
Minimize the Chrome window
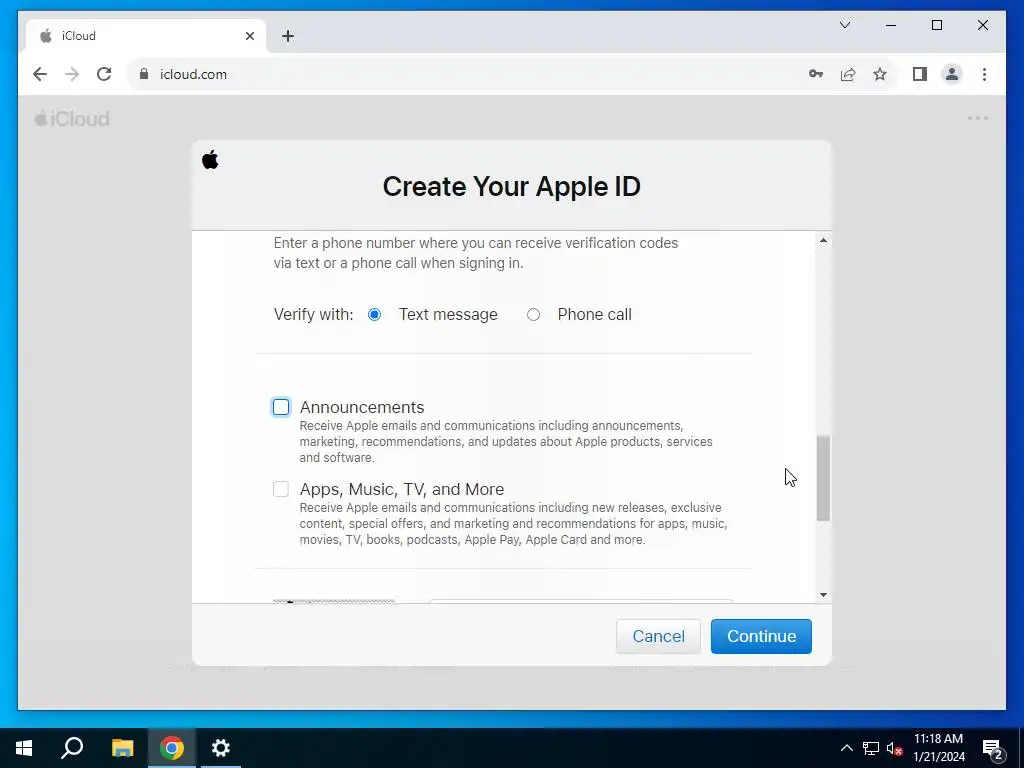pyautogui.click(x=891, y=25)
